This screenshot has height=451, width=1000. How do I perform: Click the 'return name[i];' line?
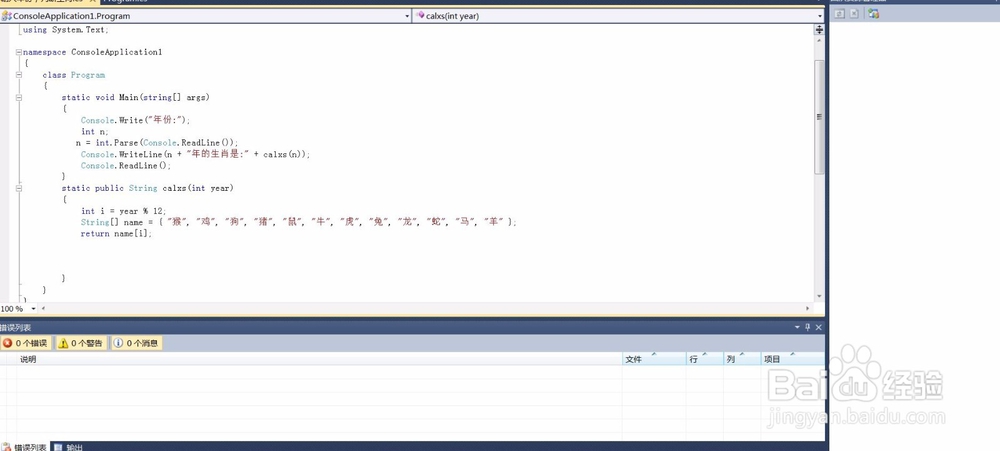coord(117,233)
